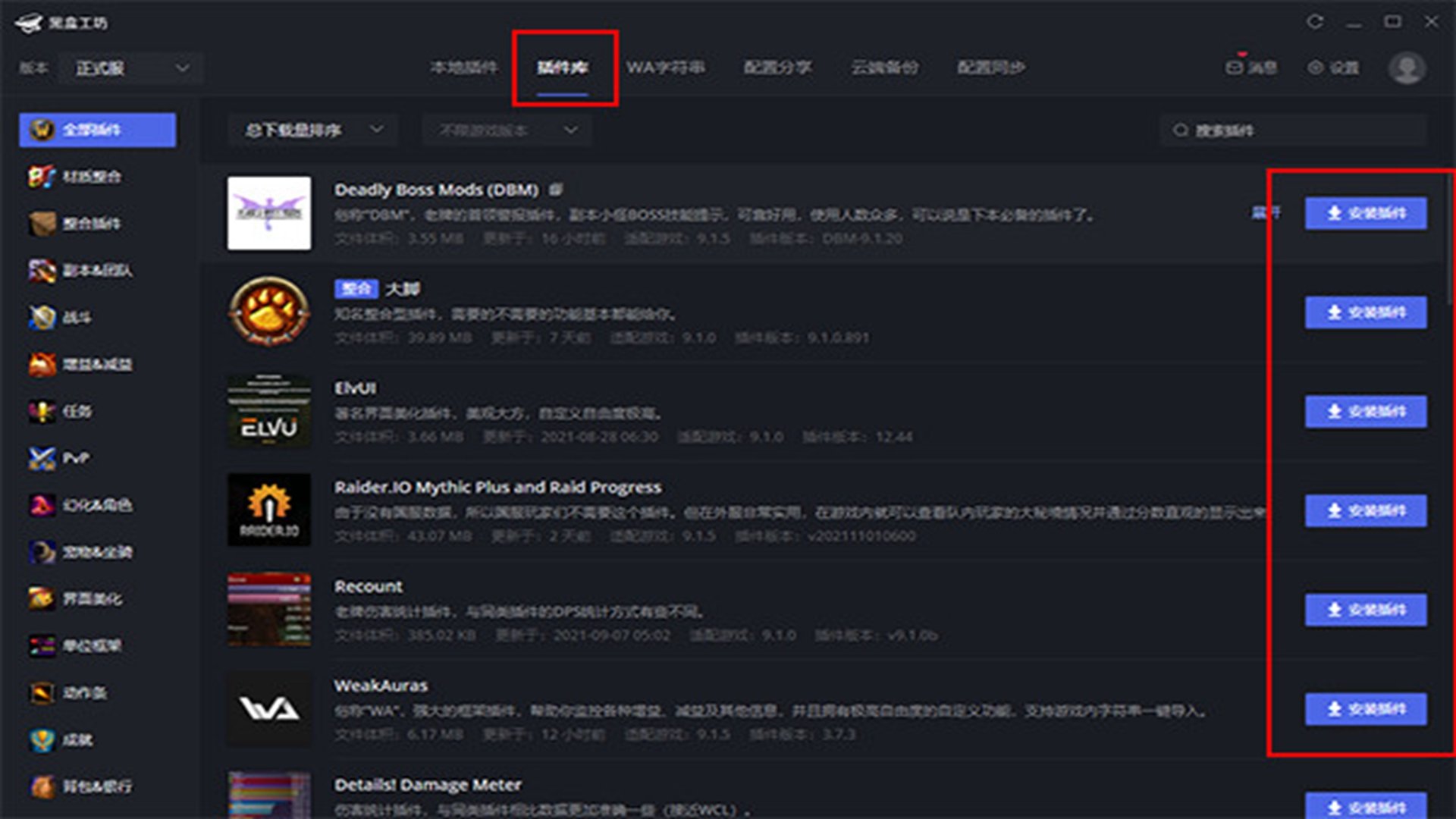This screenshot has height=819, width=1456.
Task: Install the WeakAuras addon
Action: coord(1365,709)
